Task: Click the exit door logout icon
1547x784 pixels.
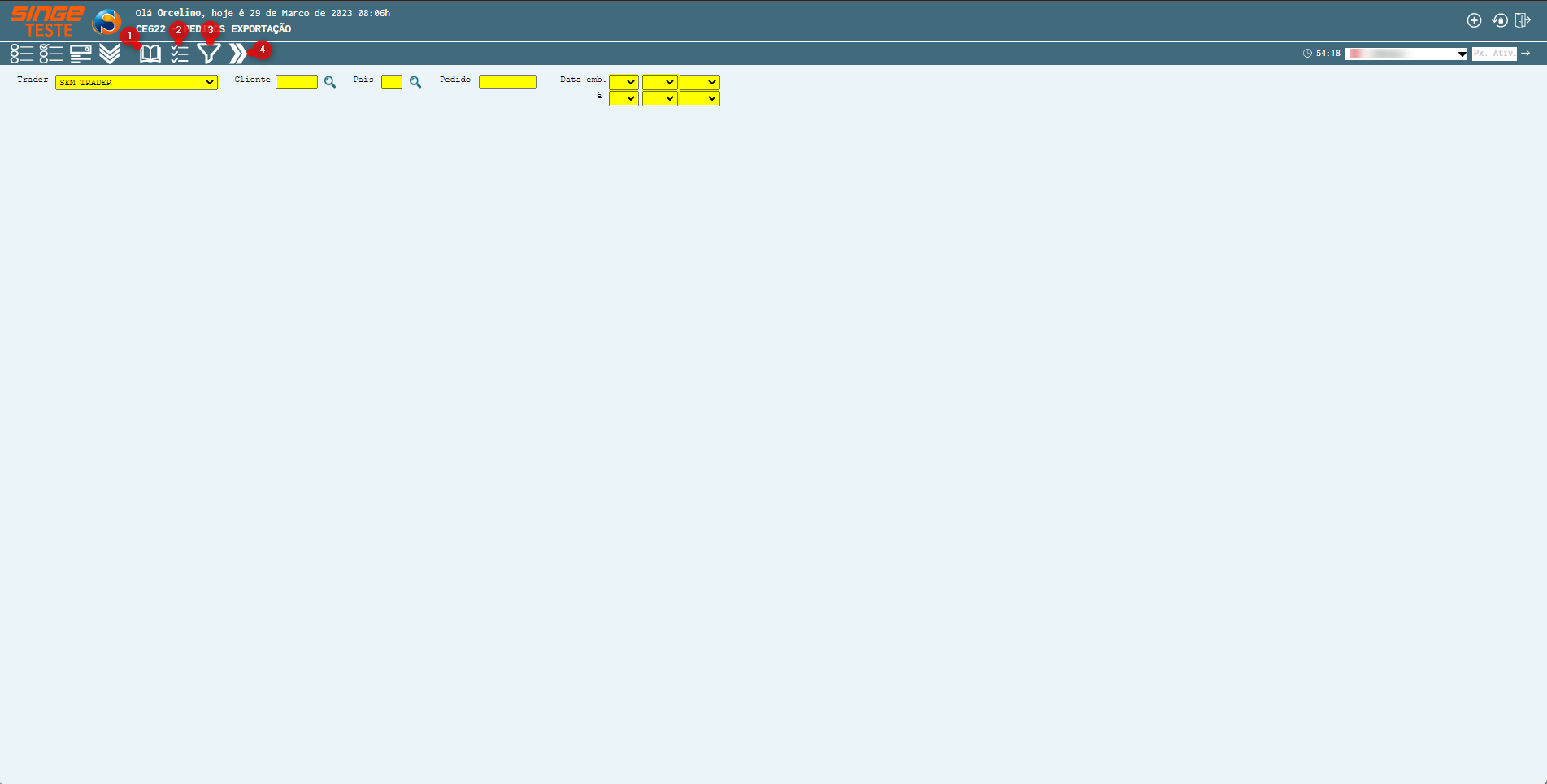Action: click(1523, 20)
